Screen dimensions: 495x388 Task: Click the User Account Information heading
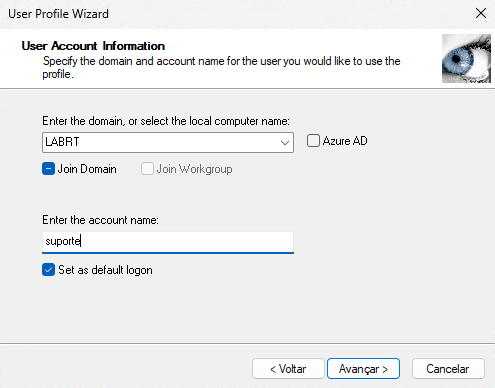pos(93,46)
